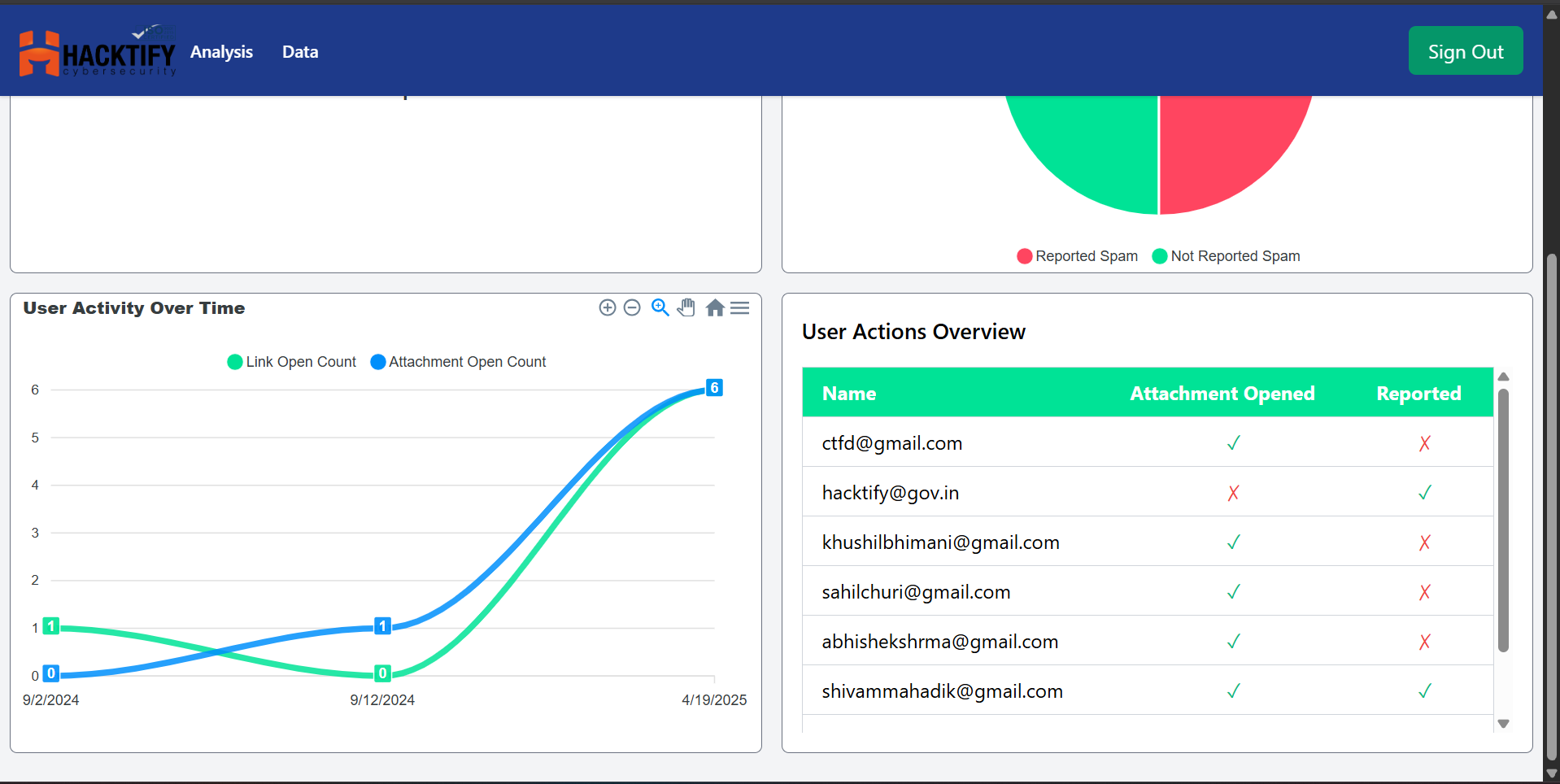Click green data marker 0 at 9/12/2024
Image resolution: width=1560 pixels, height=784 pixels.
point(382,673)
